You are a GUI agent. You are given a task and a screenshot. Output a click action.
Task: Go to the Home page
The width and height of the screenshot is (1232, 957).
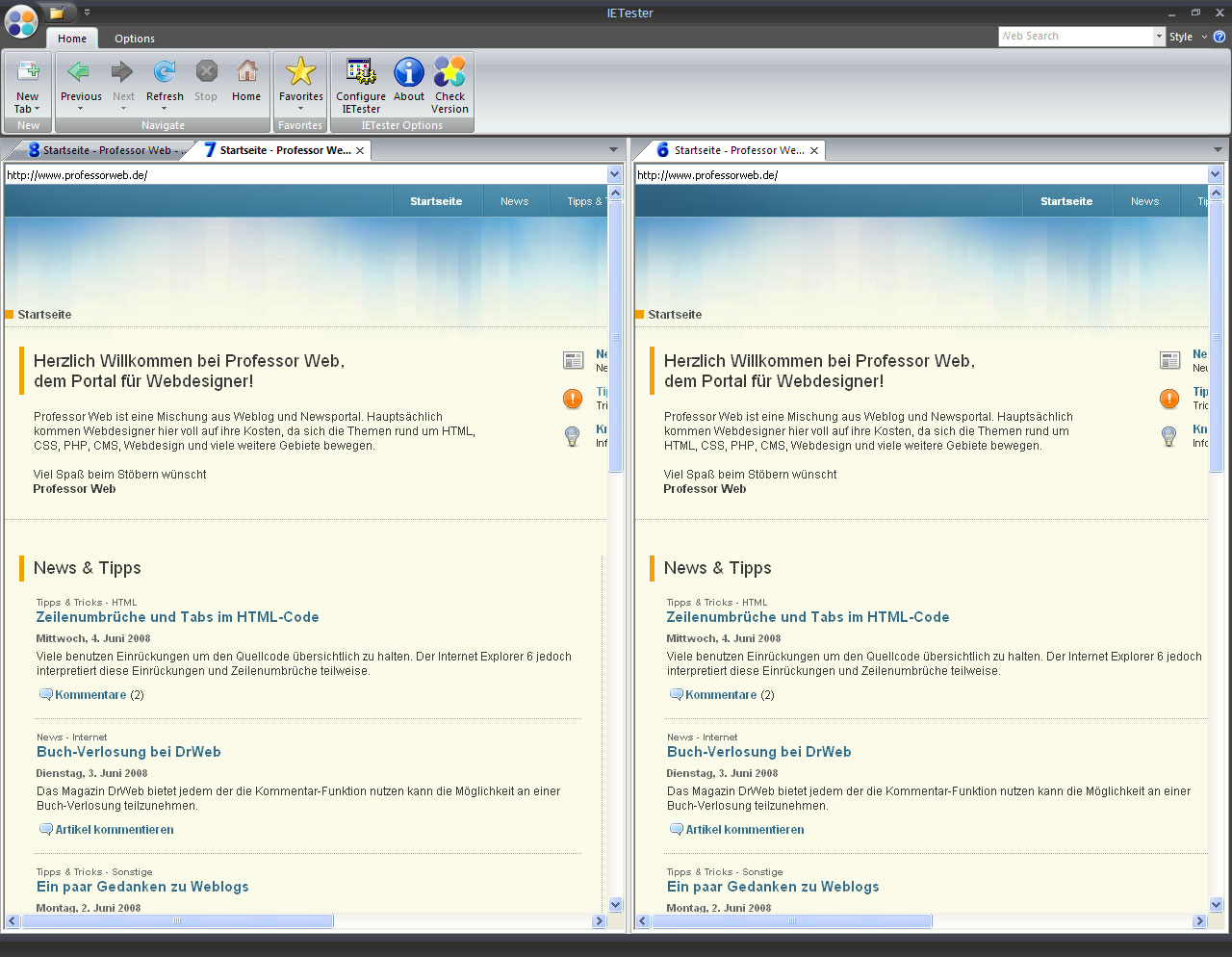[x=246, y=81]
